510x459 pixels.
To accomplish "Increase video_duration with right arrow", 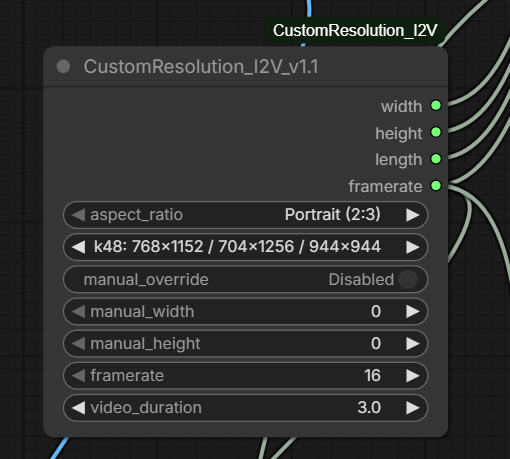I will (413, 408).
